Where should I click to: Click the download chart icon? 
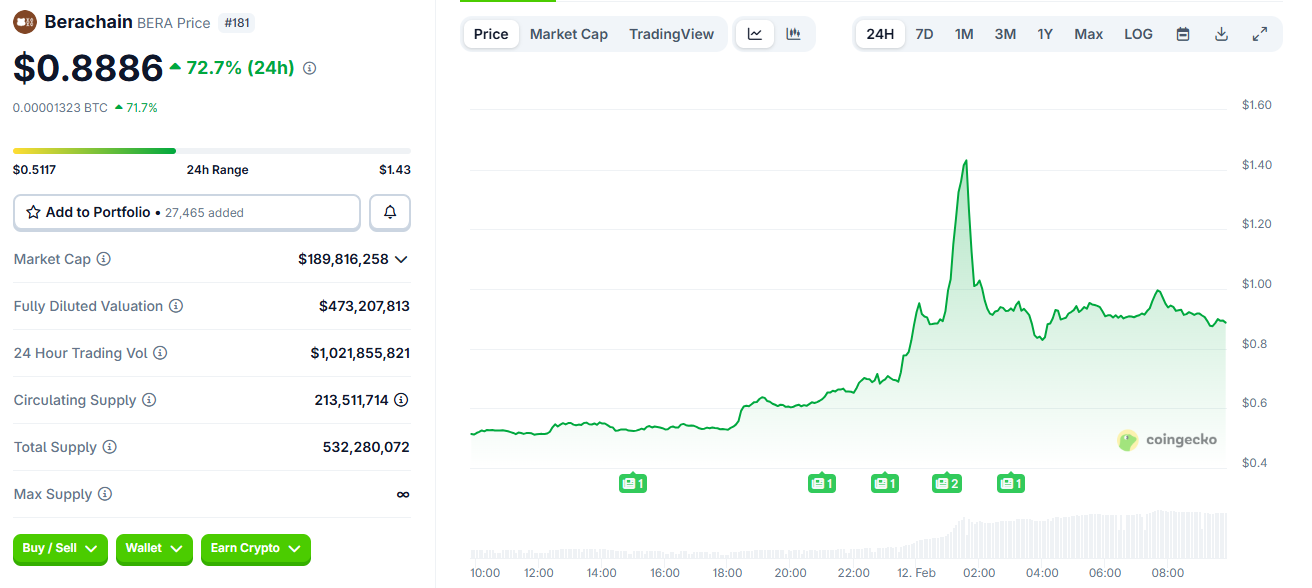(x=1221, y=33)
